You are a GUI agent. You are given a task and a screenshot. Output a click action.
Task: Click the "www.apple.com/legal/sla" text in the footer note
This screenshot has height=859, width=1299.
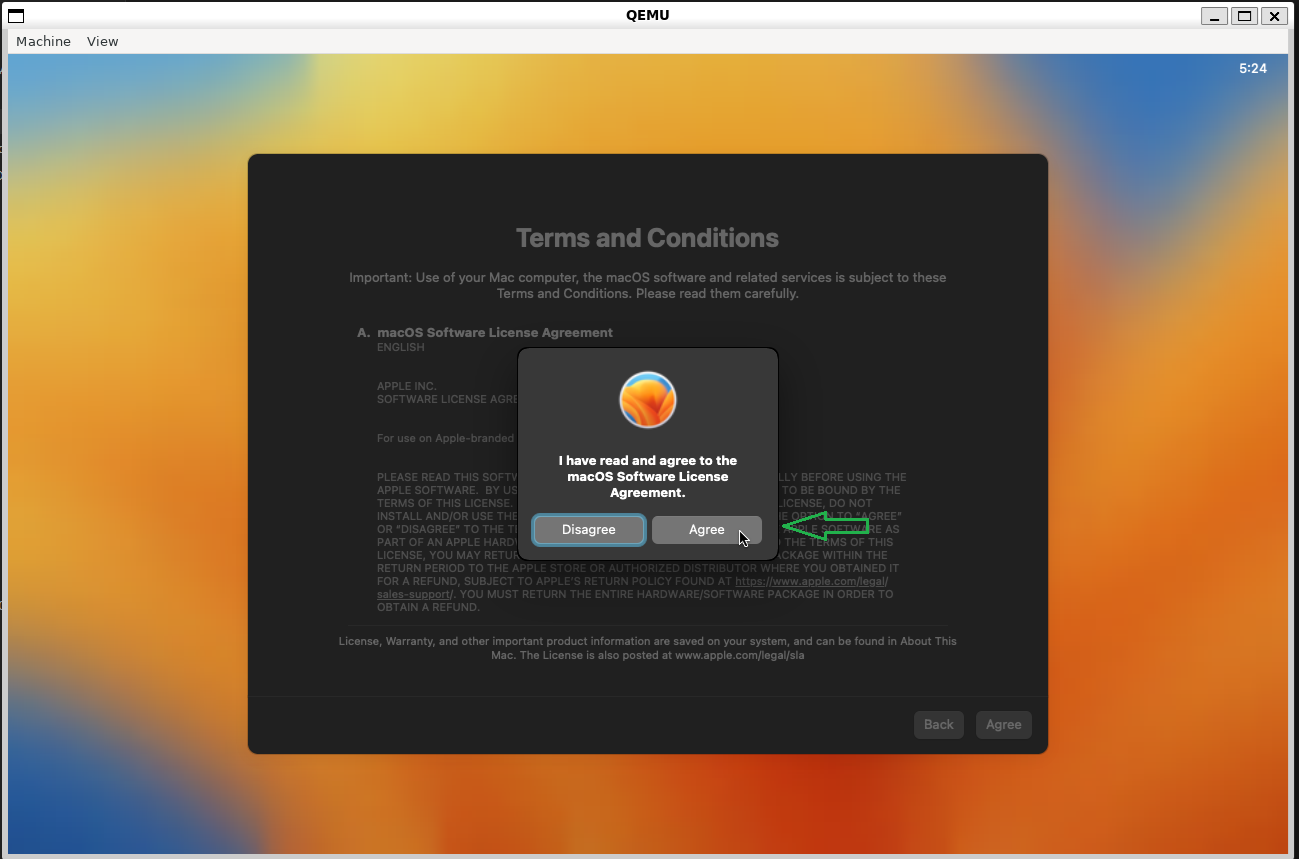pos(740,656)
